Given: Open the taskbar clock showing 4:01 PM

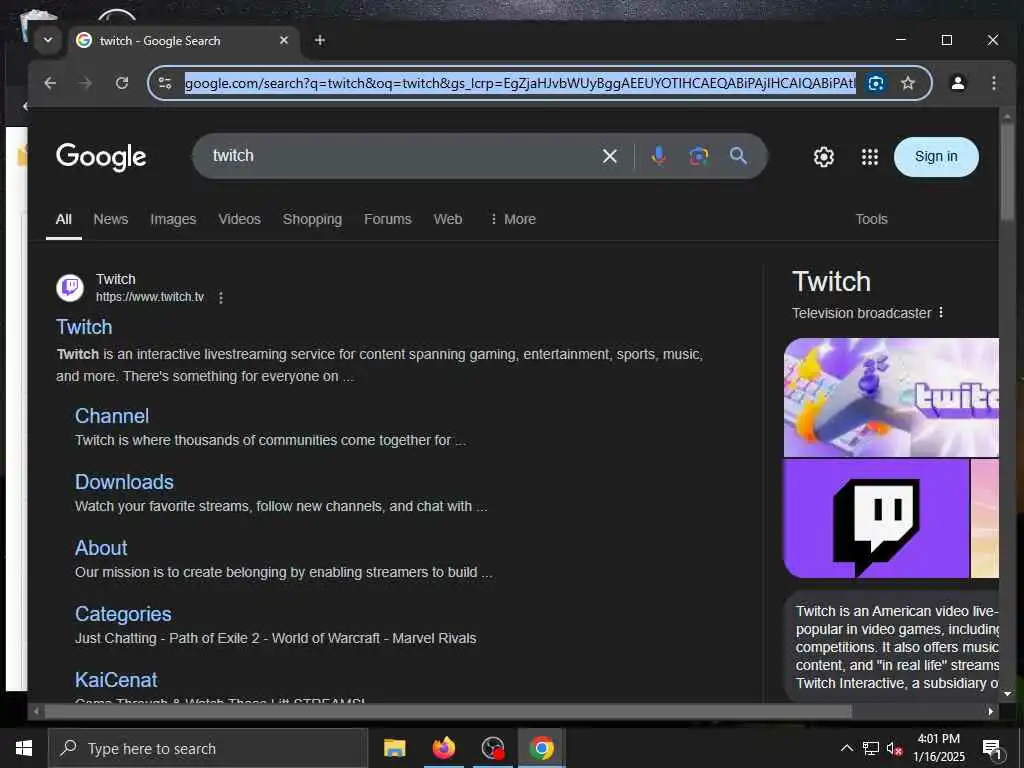Looking at the screenshot, I should tap(938, 748).
